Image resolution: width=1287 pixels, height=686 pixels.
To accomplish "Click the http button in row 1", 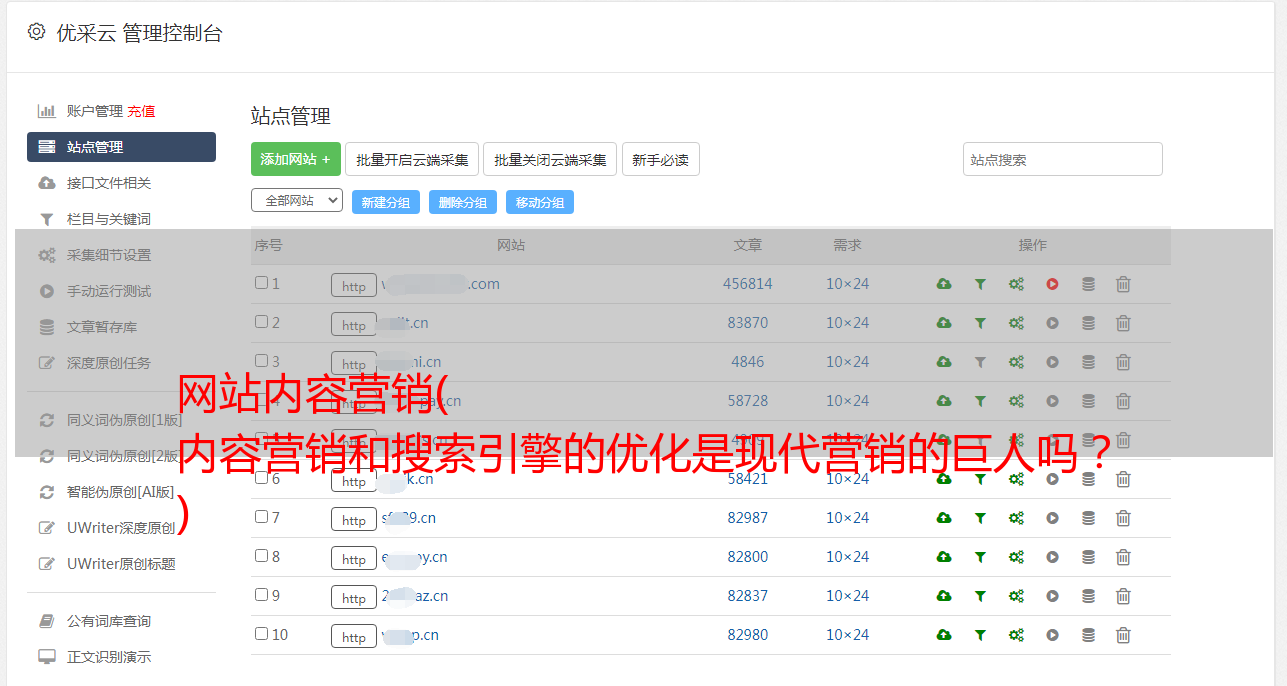I will click(354, 286).
